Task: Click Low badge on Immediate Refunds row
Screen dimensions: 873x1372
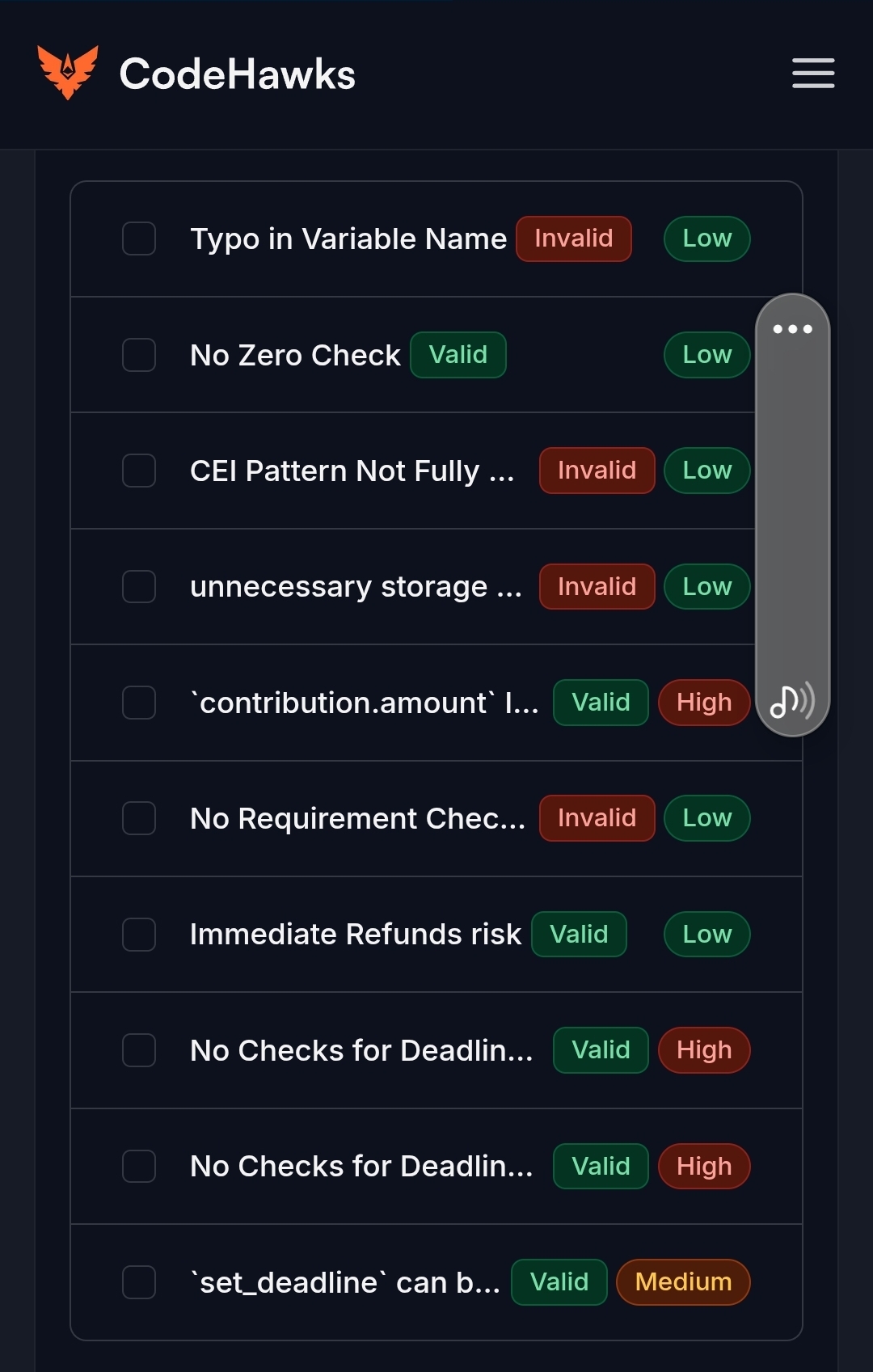Action: tap(707, 935)
